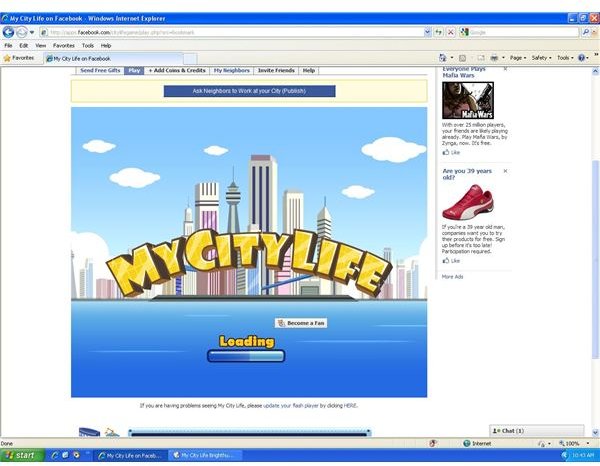Open the More Ads link
The image size is (600, 466).
click(452, 277)
